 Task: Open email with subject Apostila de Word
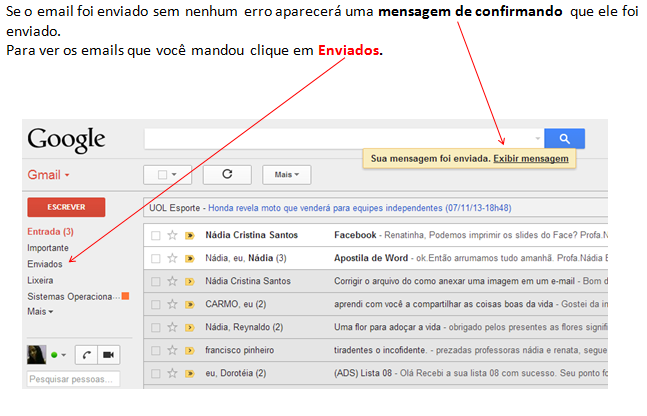tap(371, 258)
